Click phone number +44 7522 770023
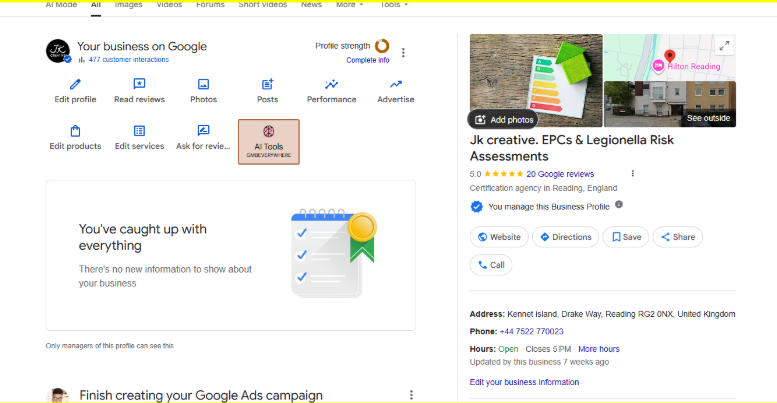The image size is (777, 403). (531, 331)
